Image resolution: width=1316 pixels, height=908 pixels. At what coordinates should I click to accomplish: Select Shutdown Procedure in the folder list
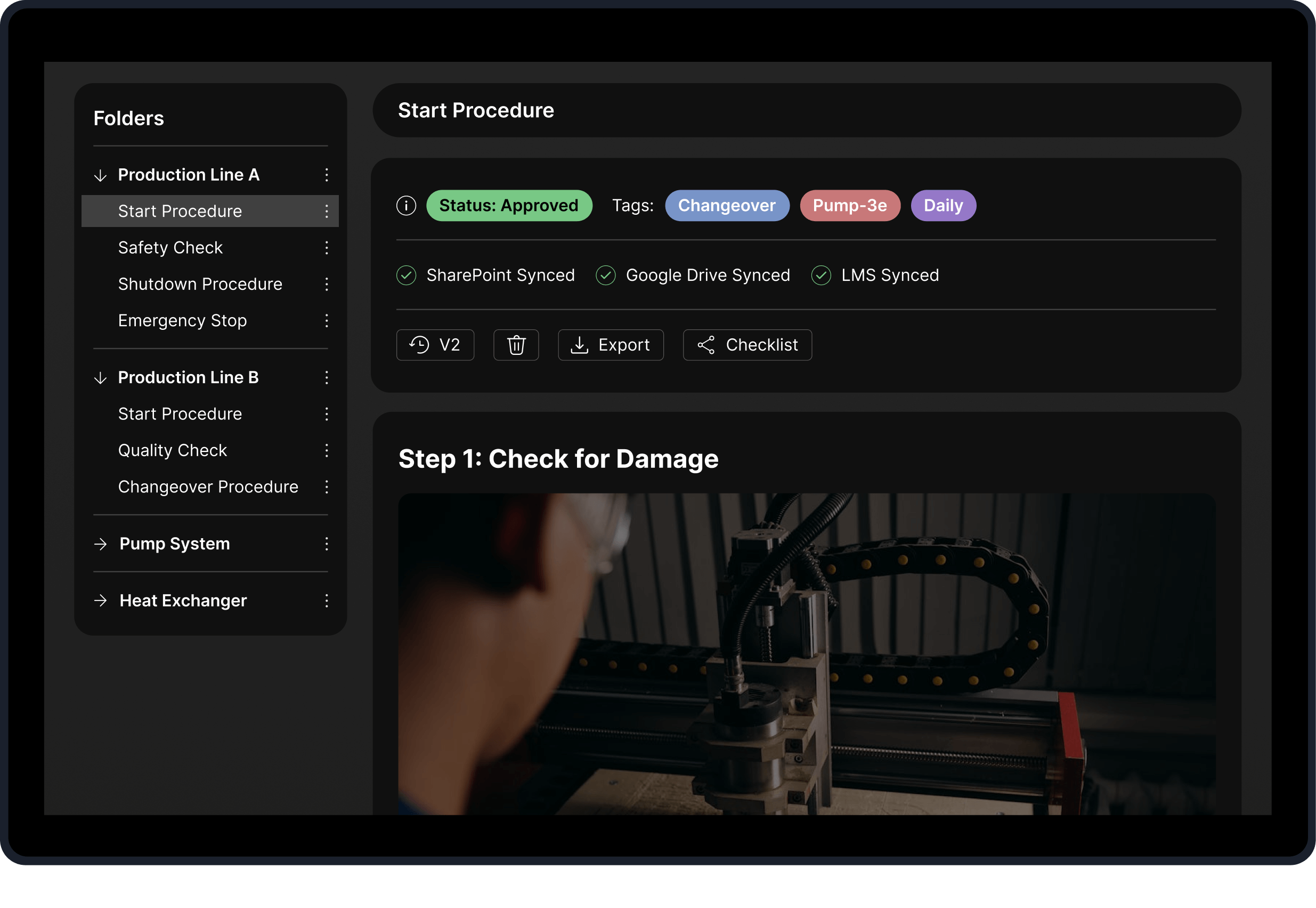click(x=200, y=284)
